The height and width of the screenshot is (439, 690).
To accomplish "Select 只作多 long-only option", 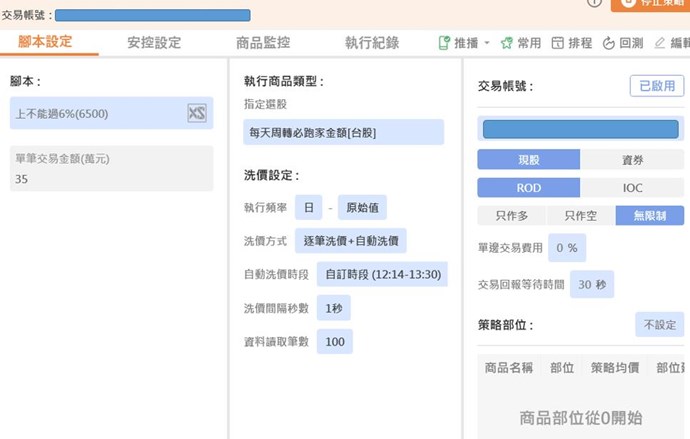I will 511,215.
